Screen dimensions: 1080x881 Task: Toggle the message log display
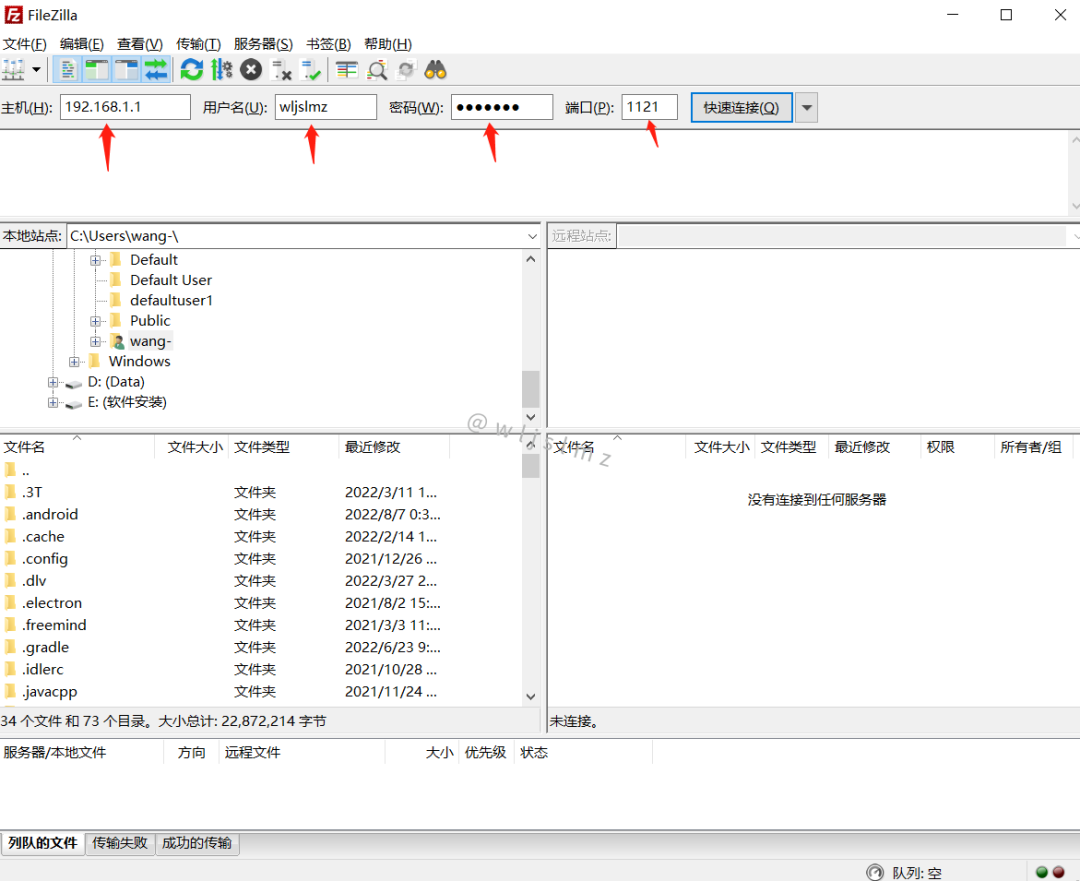[68, 70]
